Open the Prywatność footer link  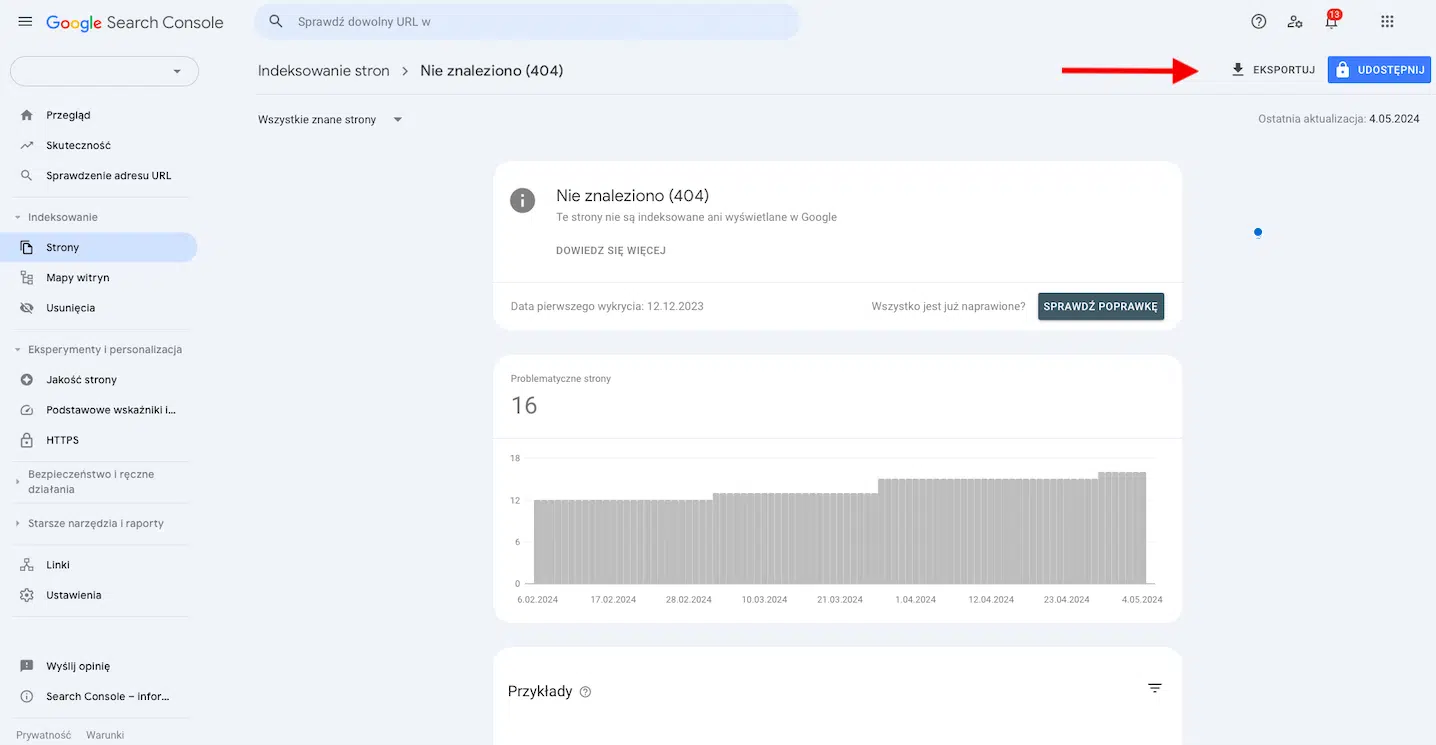tap(44, 735)
